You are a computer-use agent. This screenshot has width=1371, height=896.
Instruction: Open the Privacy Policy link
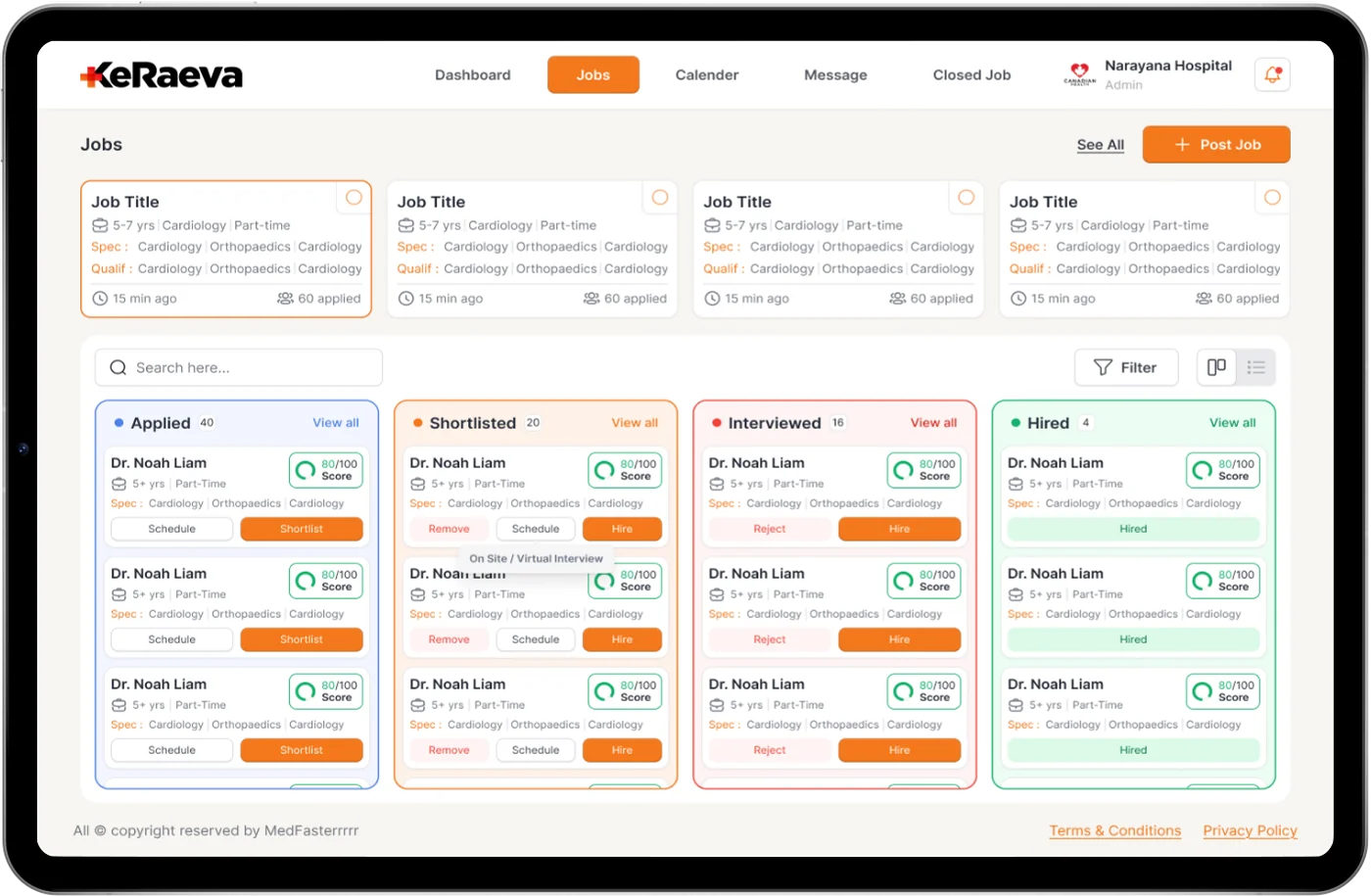pyautogui.click(x=1250, y=830)
